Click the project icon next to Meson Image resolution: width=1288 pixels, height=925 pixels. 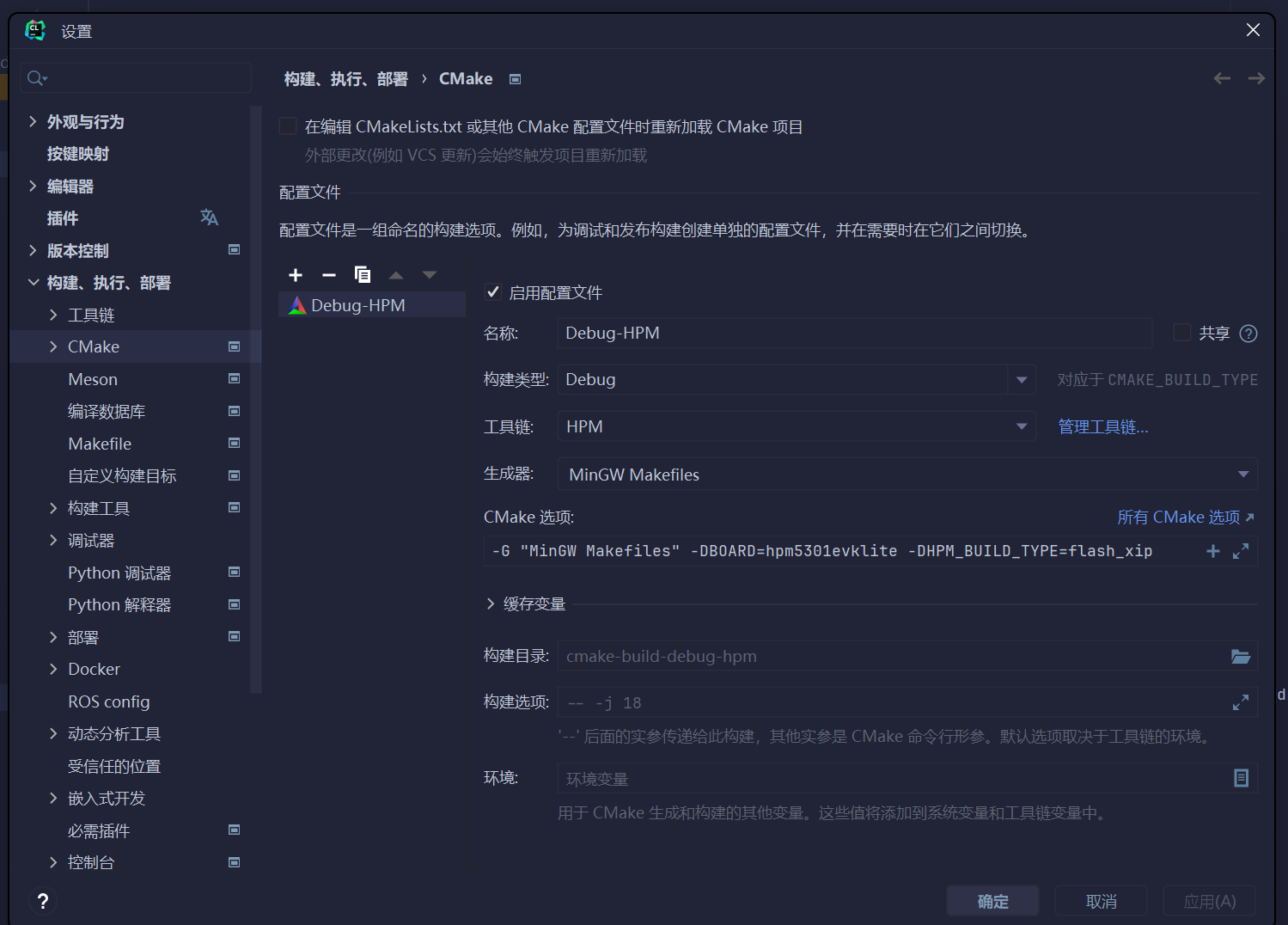pyautogui.click(x=234, y=379)
